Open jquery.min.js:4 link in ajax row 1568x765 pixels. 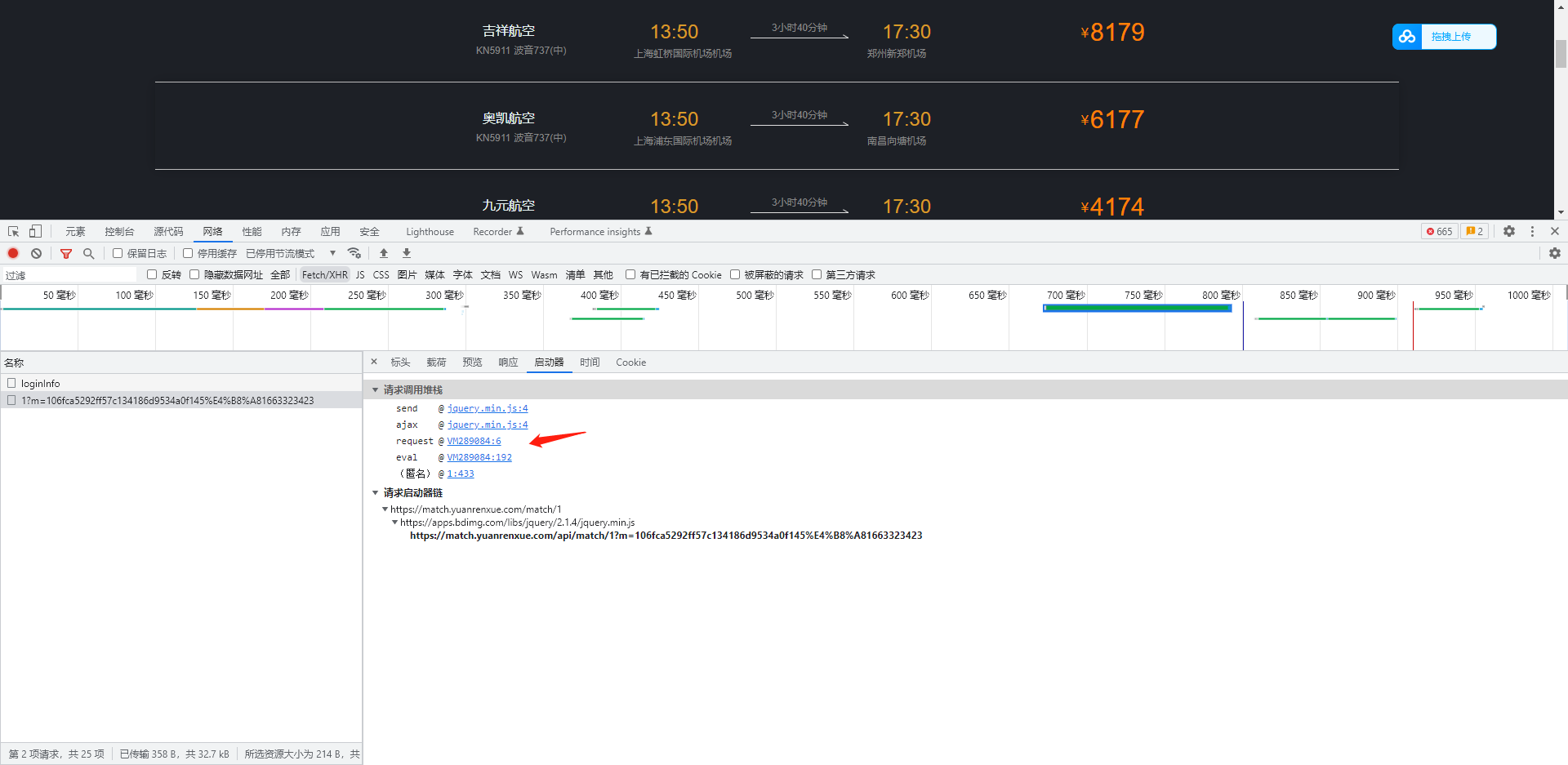point(488,425)
